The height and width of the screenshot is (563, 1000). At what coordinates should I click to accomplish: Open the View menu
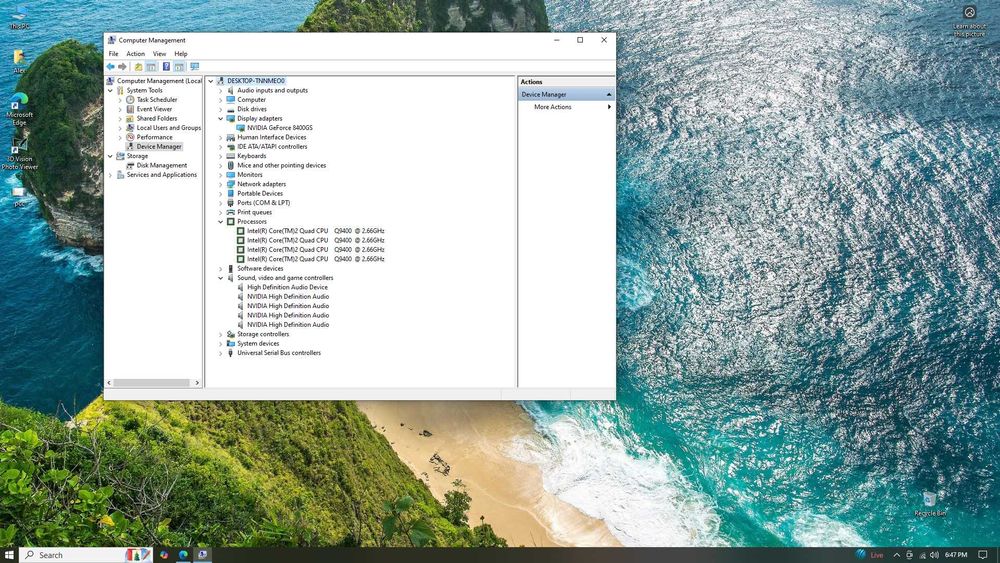(159, 54)
